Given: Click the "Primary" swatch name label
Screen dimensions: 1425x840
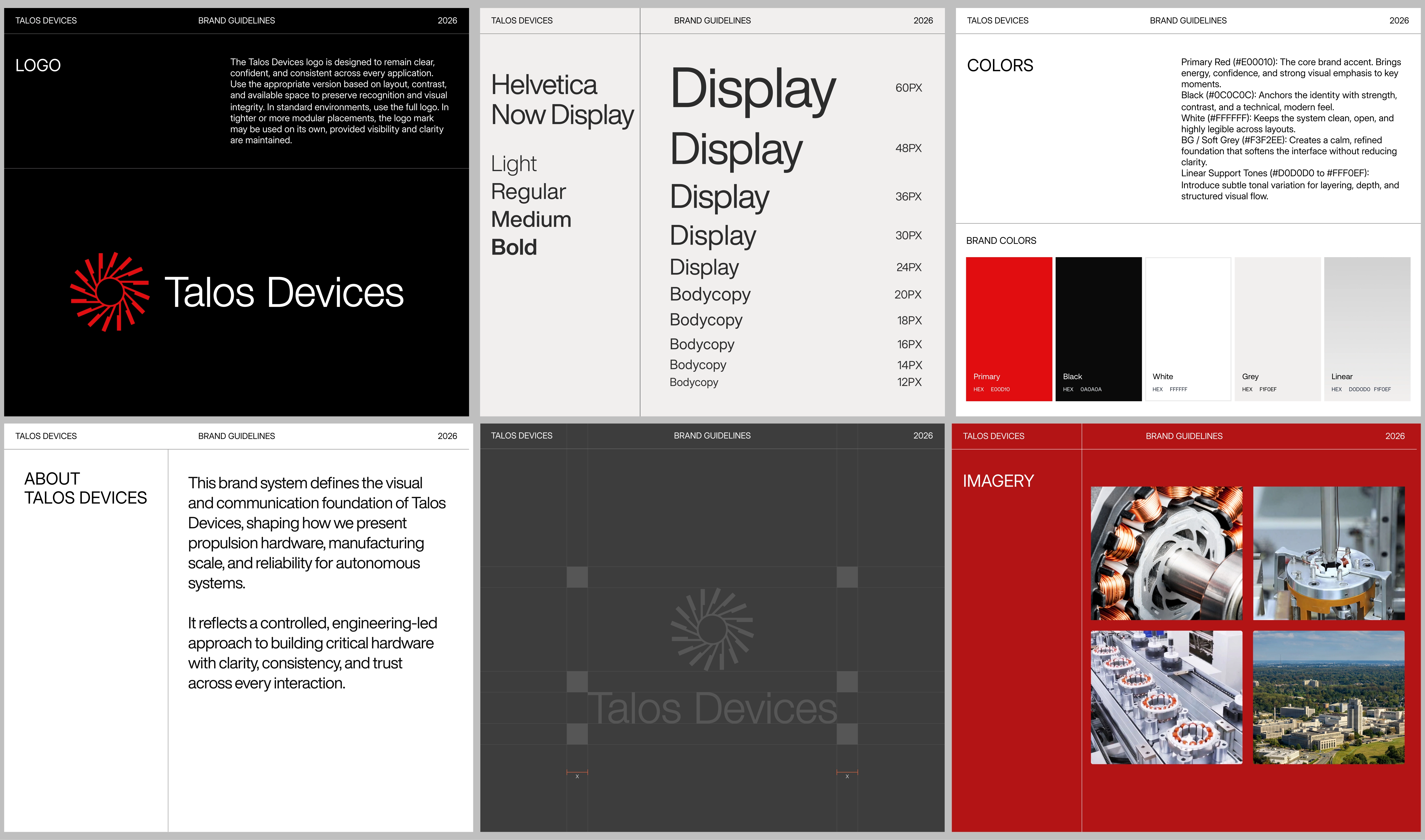Looking at the screenshot, I should (x=986, y=376).
